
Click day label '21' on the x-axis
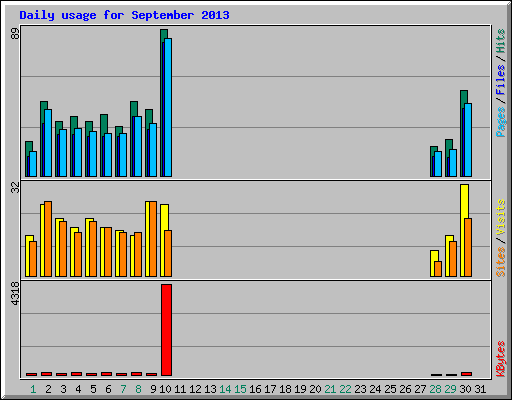coord(330,389)
